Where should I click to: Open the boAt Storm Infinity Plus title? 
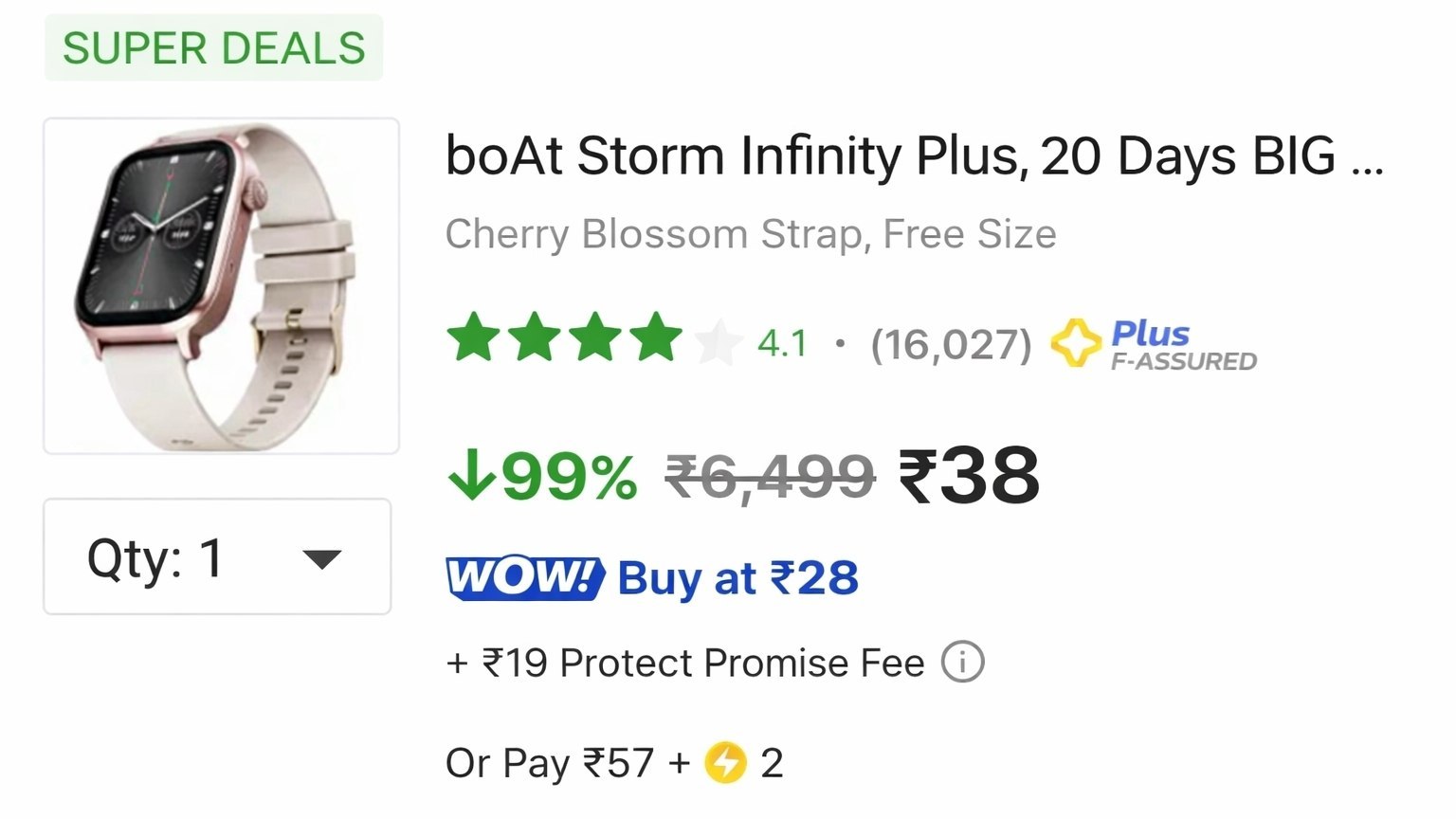tap(914, 155)
